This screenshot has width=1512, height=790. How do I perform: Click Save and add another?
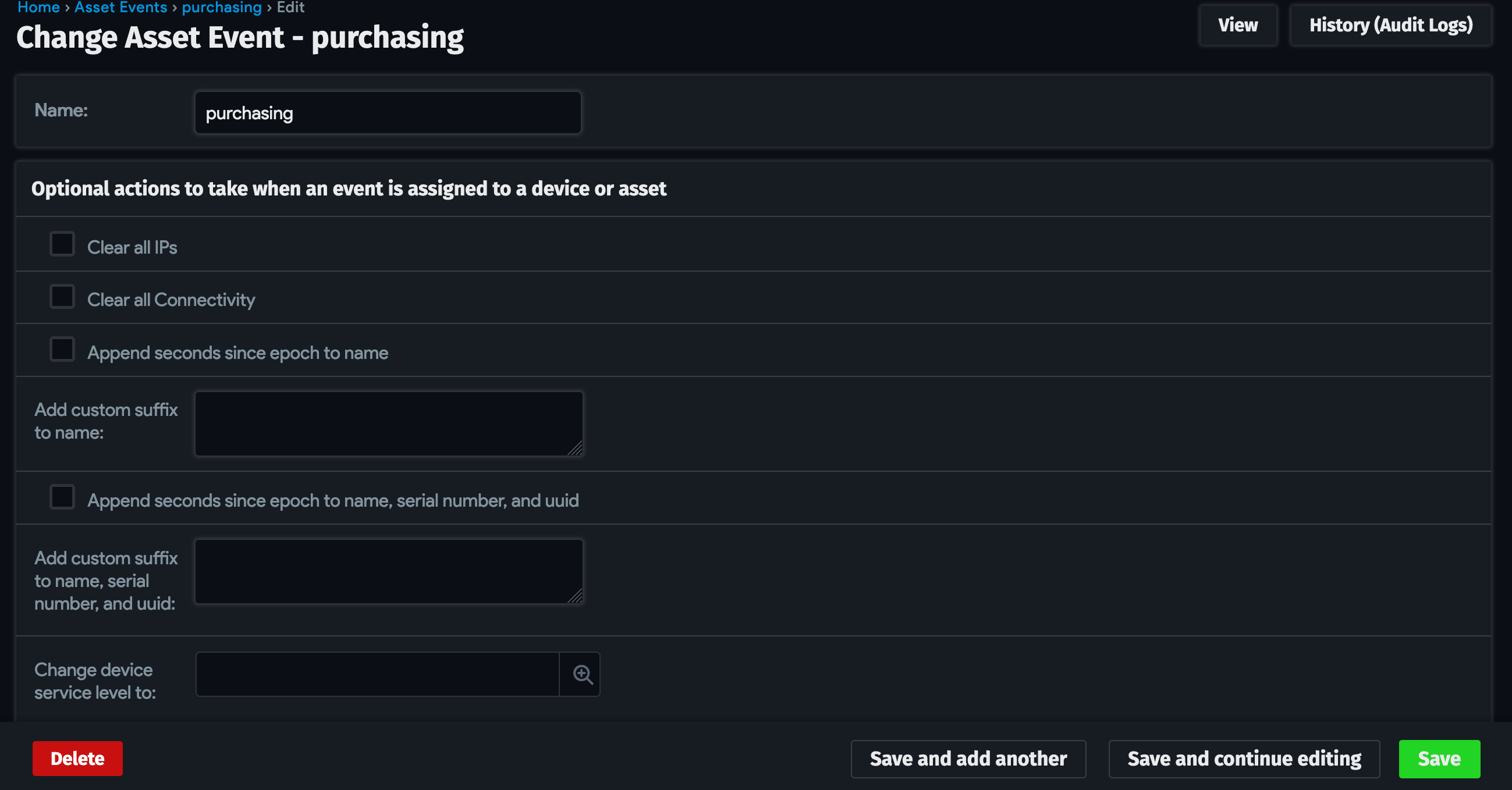[x=967, y=759]
